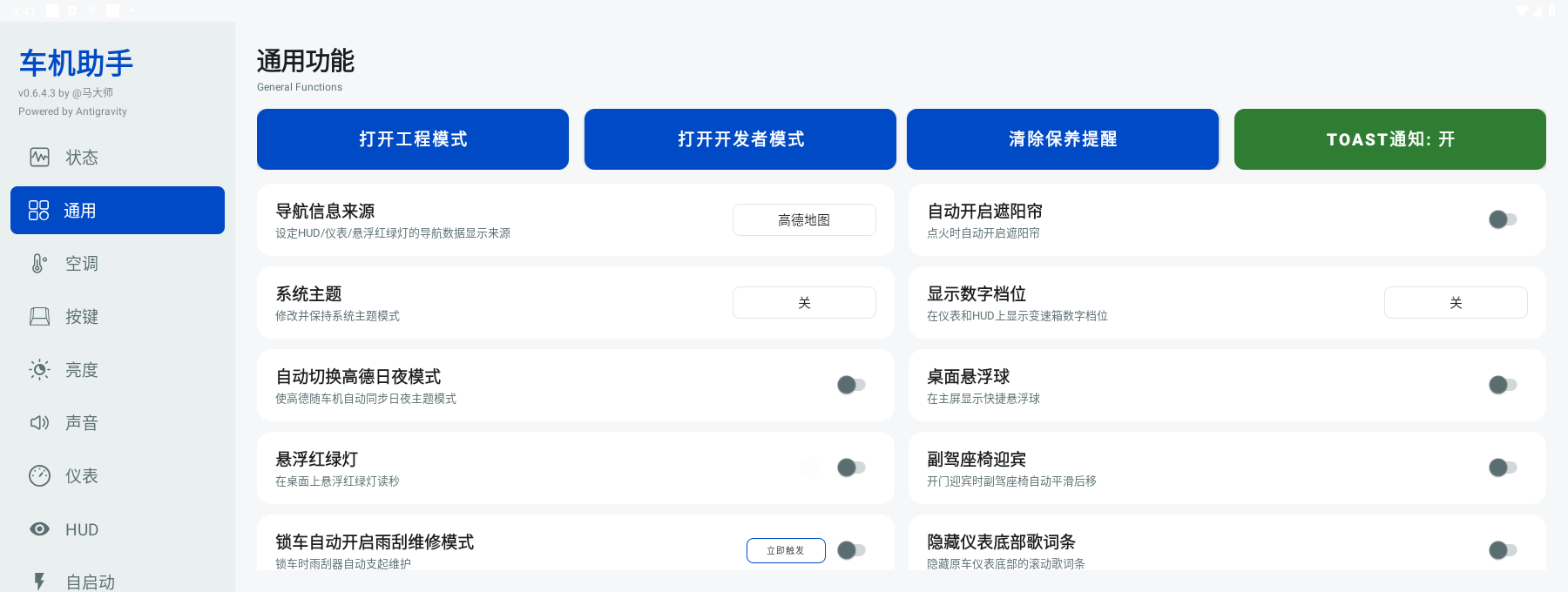Click the Powered by Antigravity text
Screen dimensions: 1568x592
[72, 111]
